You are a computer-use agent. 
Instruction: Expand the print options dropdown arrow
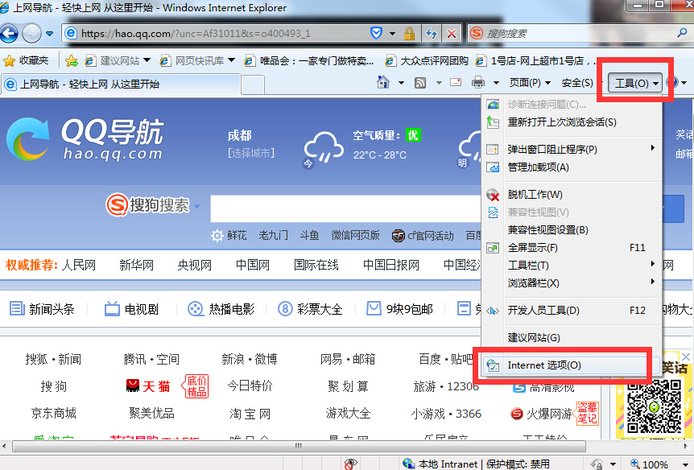[x=496, y=83]
